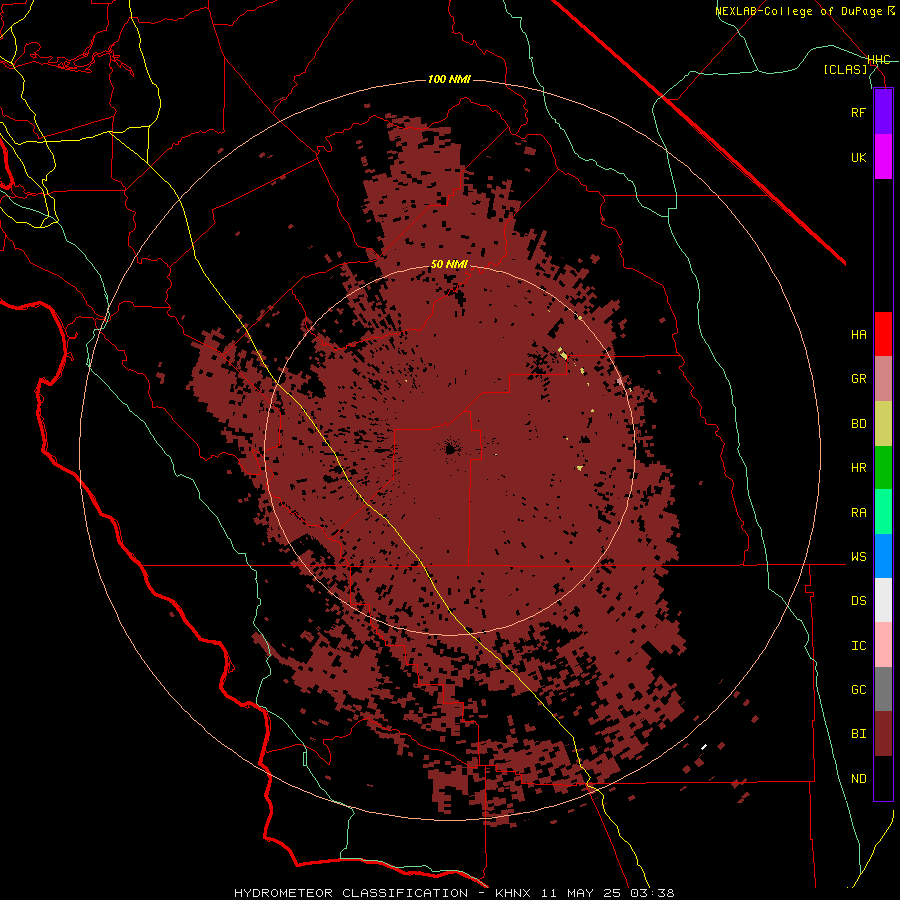This screenshot has width=900, height=900.
Task: Click the light pink IC legend swatch
Action: pos(883,645)
